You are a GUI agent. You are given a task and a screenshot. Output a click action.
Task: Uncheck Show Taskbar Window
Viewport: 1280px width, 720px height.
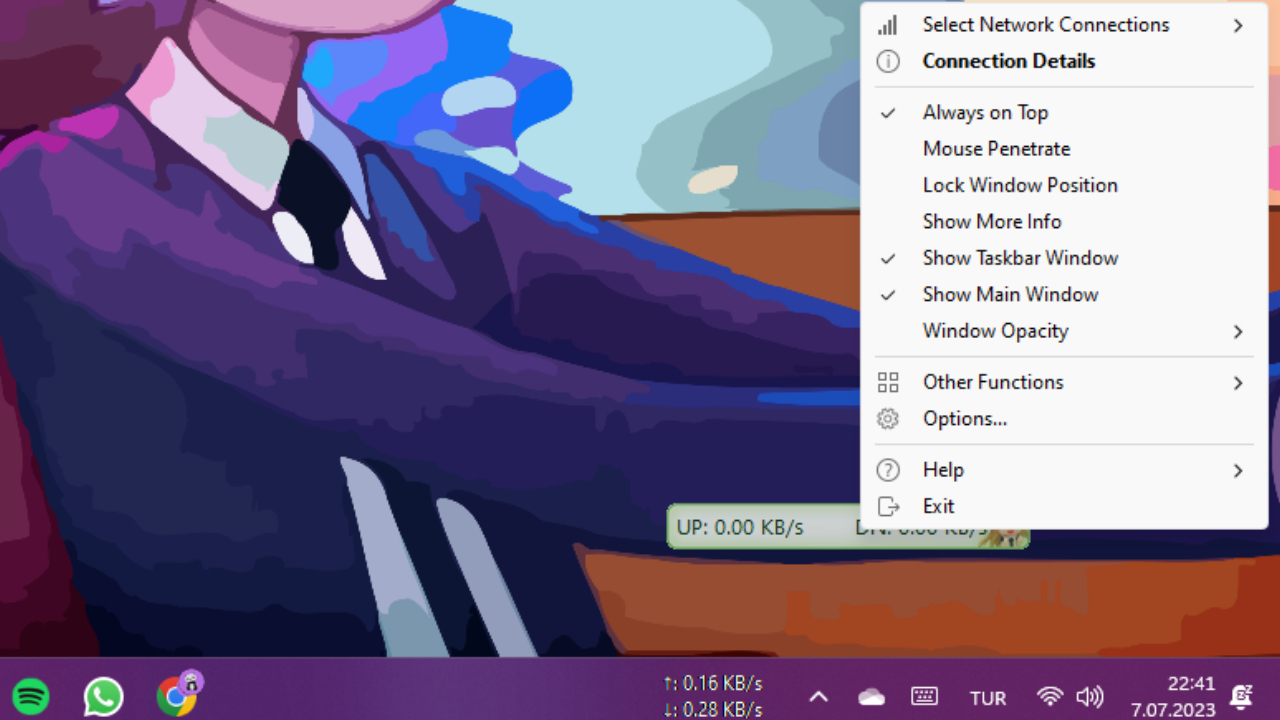1020,258
